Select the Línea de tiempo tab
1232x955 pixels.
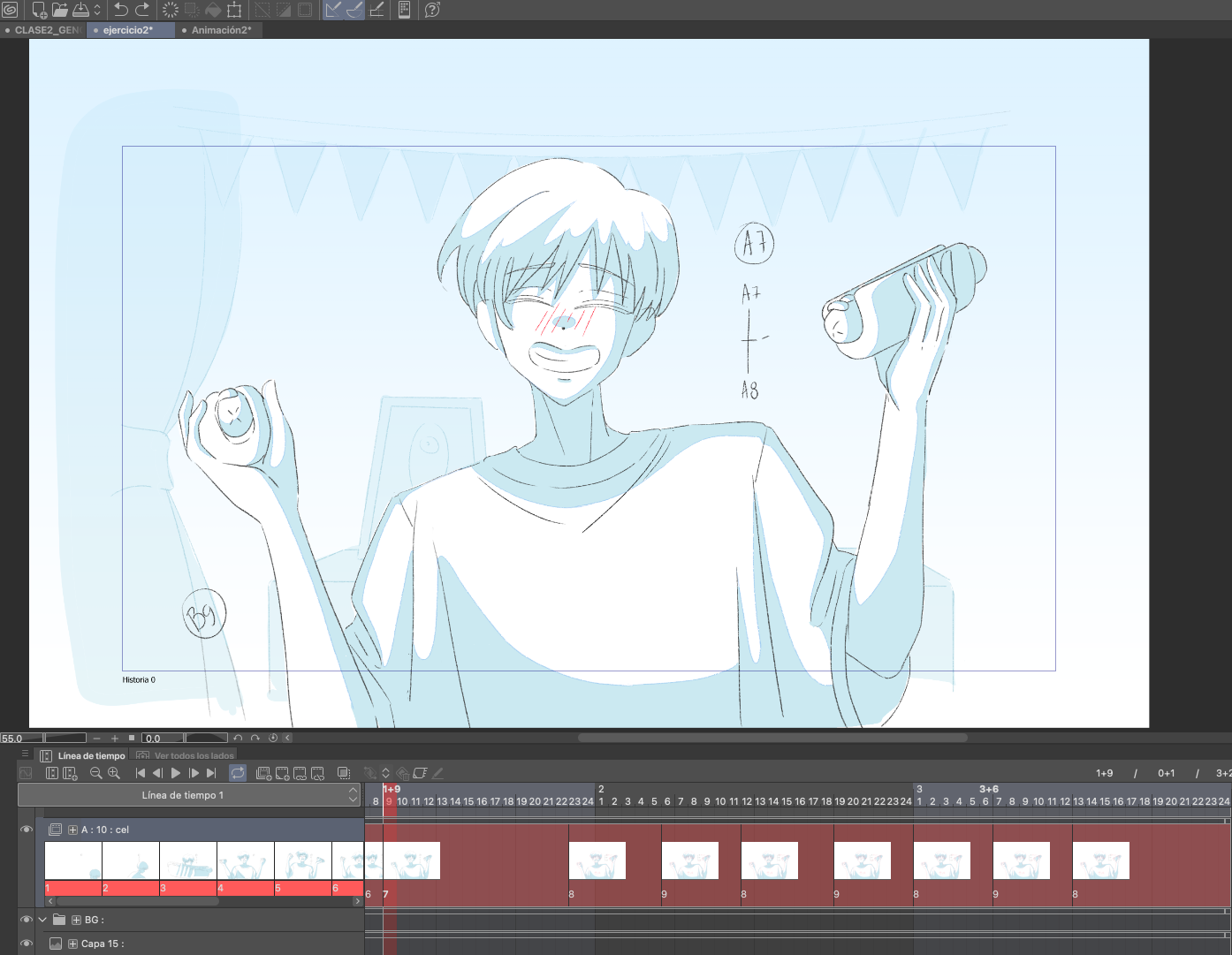[83, 755]
